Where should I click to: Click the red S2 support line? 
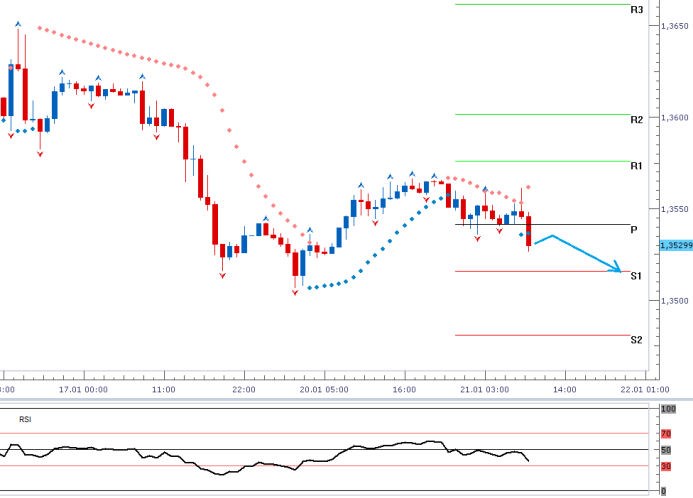[543, 335]
